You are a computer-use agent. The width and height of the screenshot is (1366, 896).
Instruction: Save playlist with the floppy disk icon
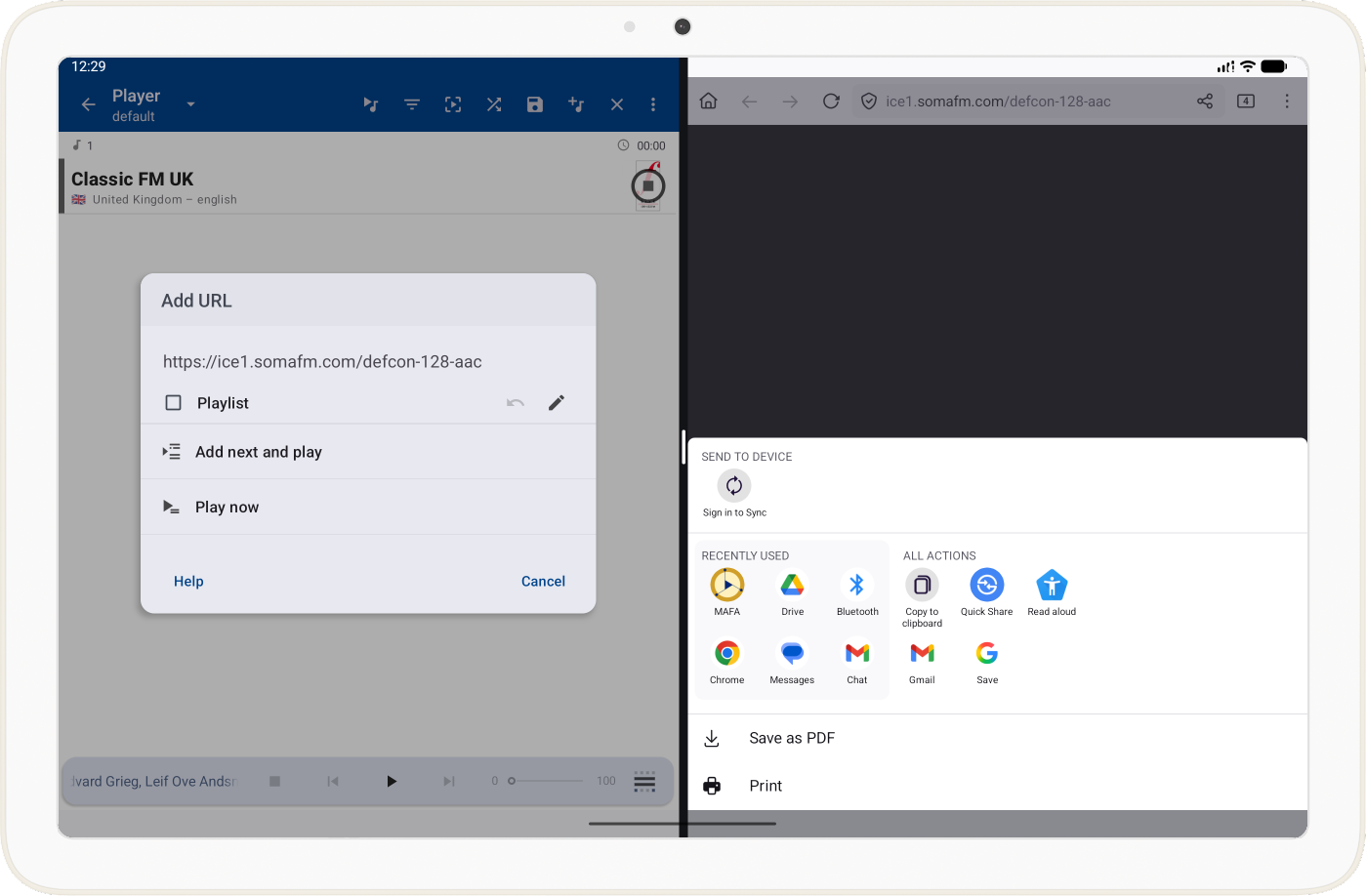click(x=535, y=104)
